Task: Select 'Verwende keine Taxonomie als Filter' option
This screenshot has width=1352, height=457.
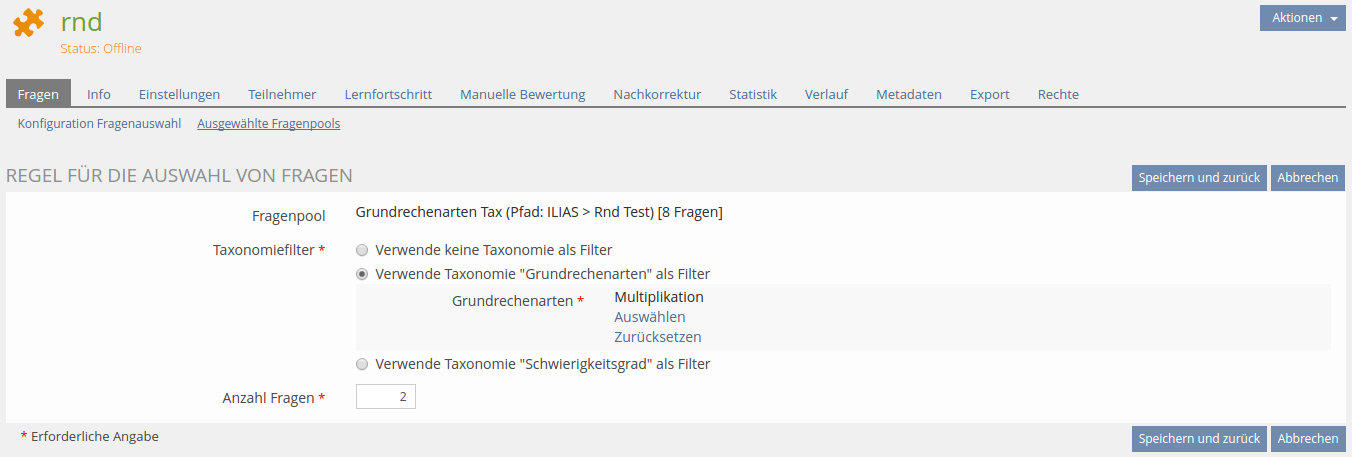Action: [x=362, y=250]
